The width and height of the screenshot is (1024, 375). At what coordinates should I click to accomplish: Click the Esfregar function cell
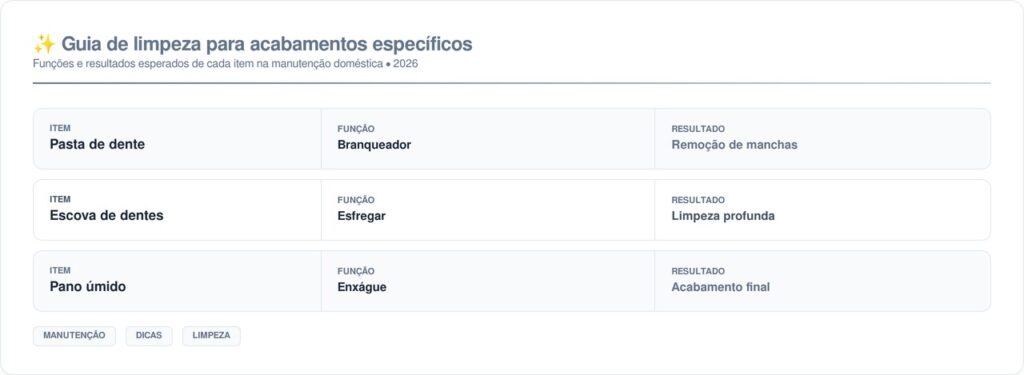361,216
